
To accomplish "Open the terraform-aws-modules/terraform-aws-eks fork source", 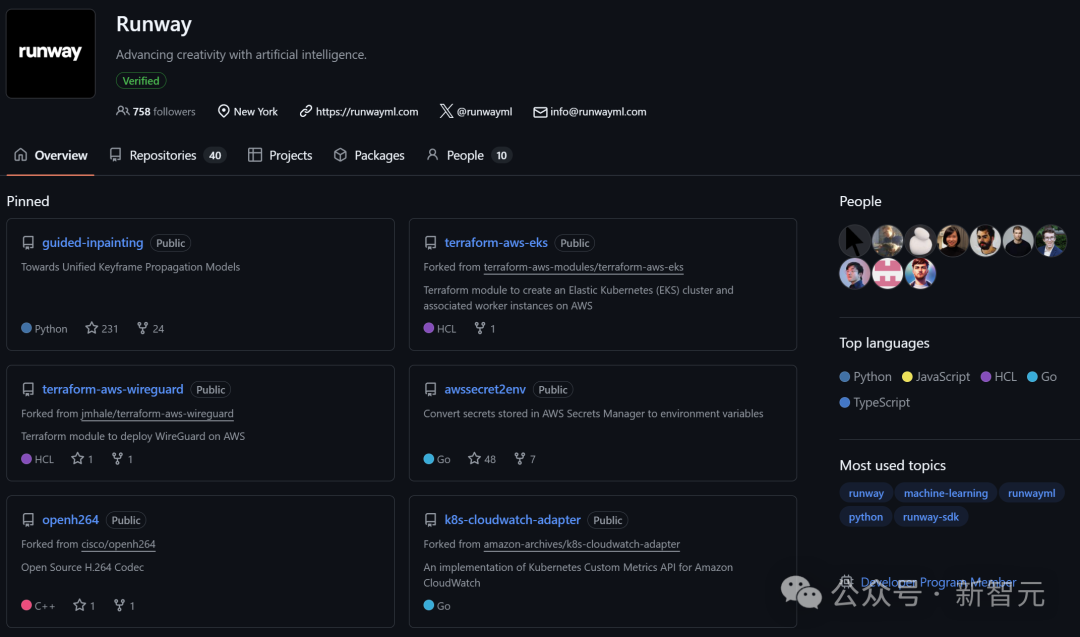I will point(583,267).
